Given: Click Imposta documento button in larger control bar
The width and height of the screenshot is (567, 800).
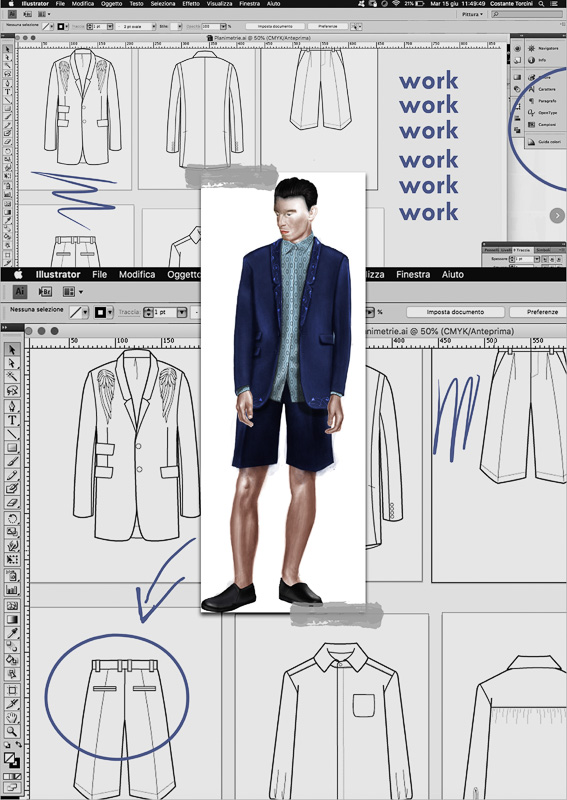Looking at the screenshot, I should (x=455, y=312).
